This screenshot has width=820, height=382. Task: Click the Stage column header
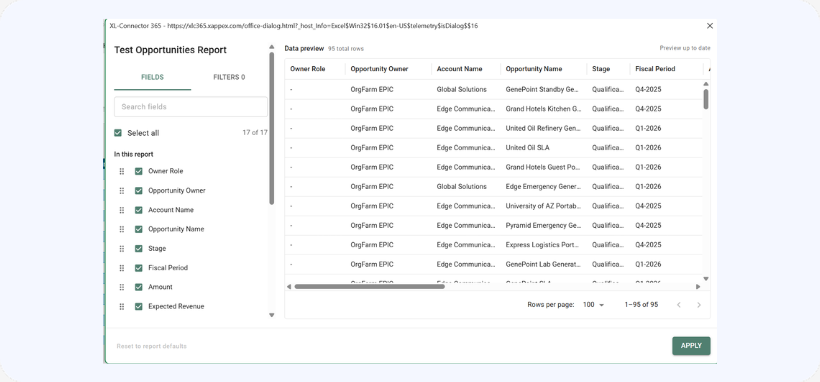click(601, 69)
